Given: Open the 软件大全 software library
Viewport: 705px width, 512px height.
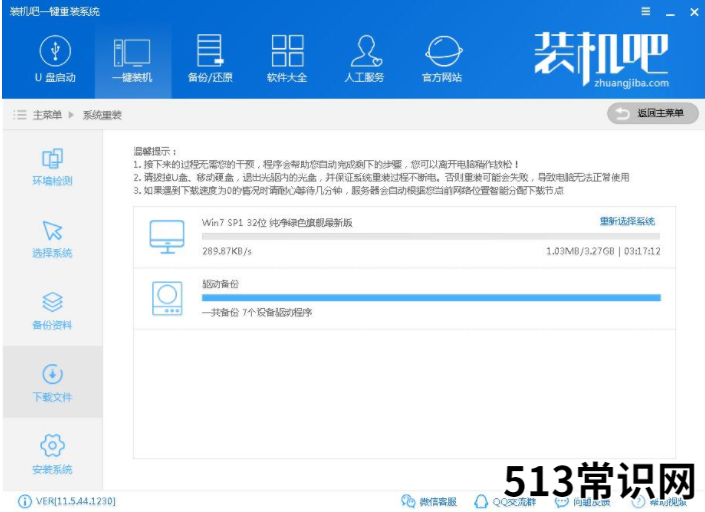Looking at the screenshot, I should pos(287,59).
